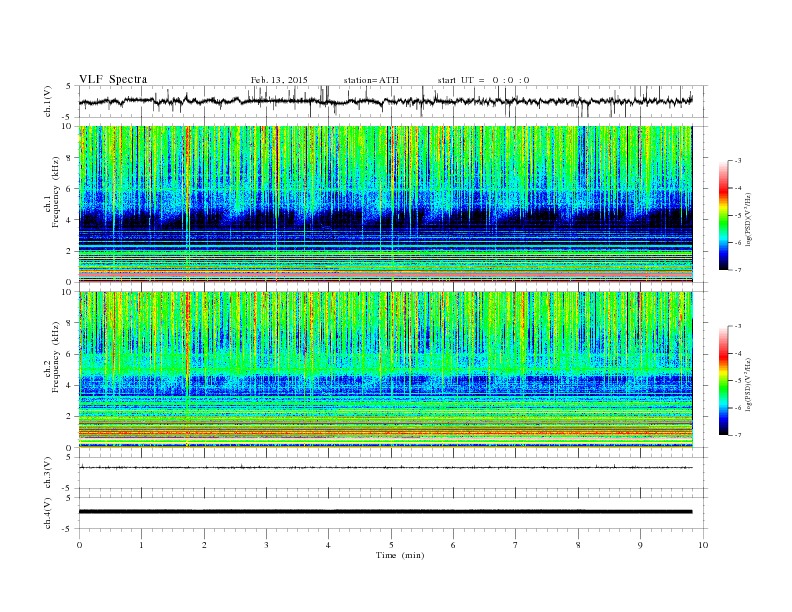This screenshot has width=792, height=612.
Task: Click the ch.1 color bar 'log(PSD)(V²/Hz)' label
Action: point(750,220)
